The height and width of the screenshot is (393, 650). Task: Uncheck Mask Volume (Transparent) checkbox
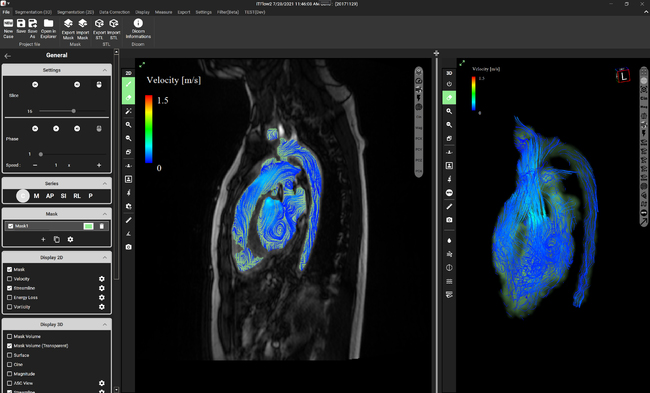pyautogui.click(x=10, y=346)
